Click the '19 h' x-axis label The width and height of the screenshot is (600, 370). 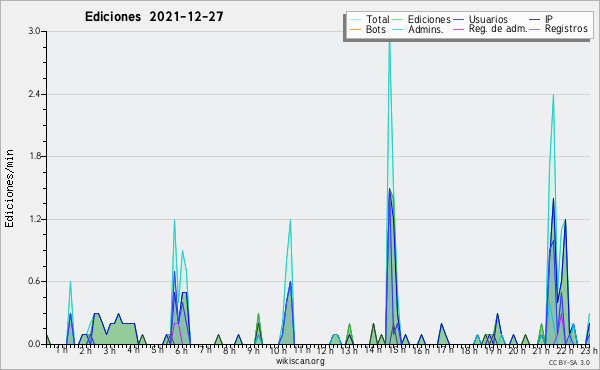[493, 350]
